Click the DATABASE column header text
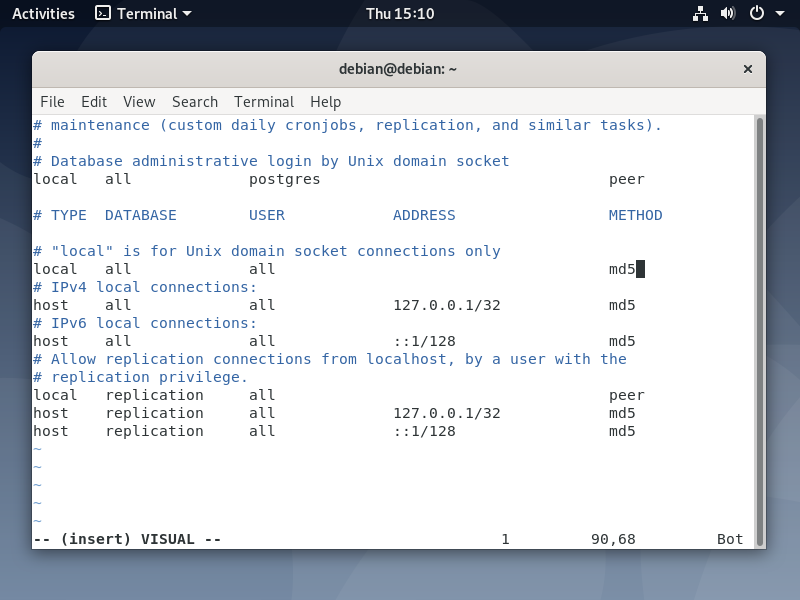This screenshot has height=600, width=800. (141, 215)
